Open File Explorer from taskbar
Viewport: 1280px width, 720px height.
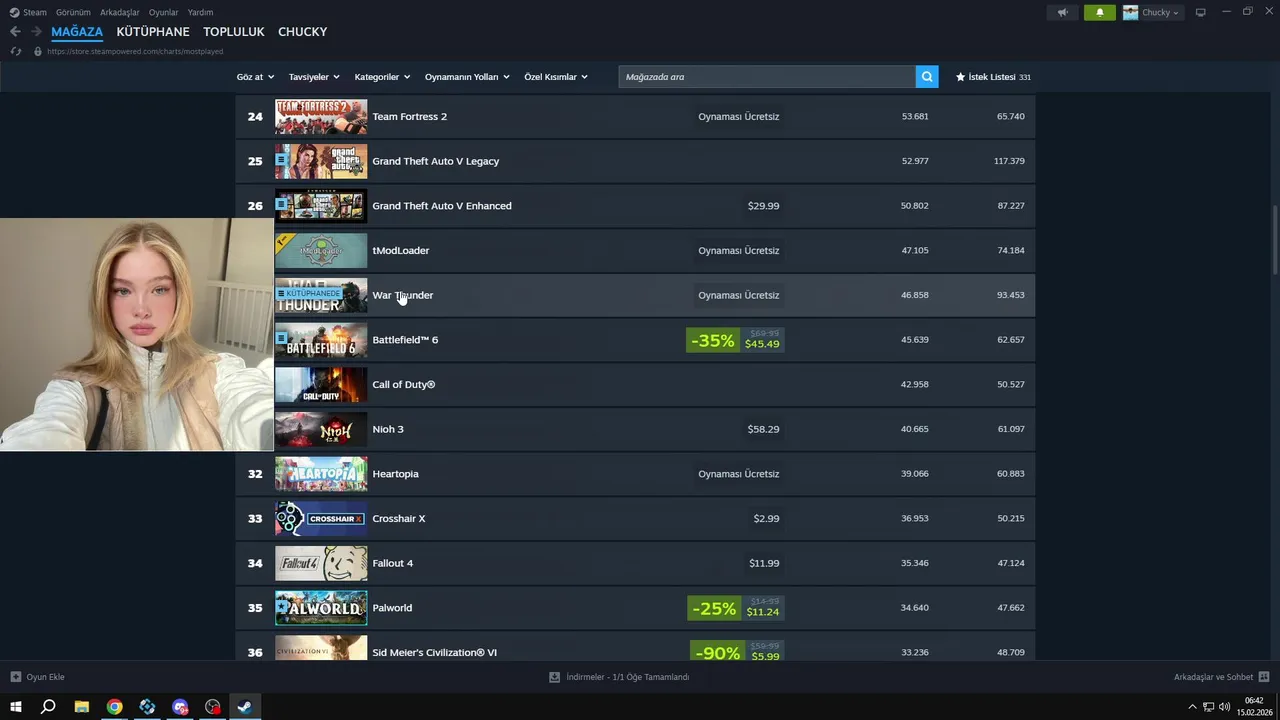81,707
